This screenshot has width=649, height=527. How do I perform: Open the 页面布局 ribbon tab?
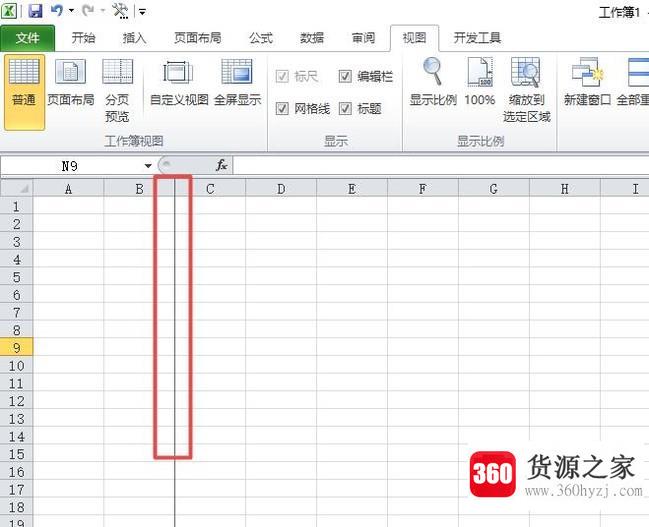198,38
